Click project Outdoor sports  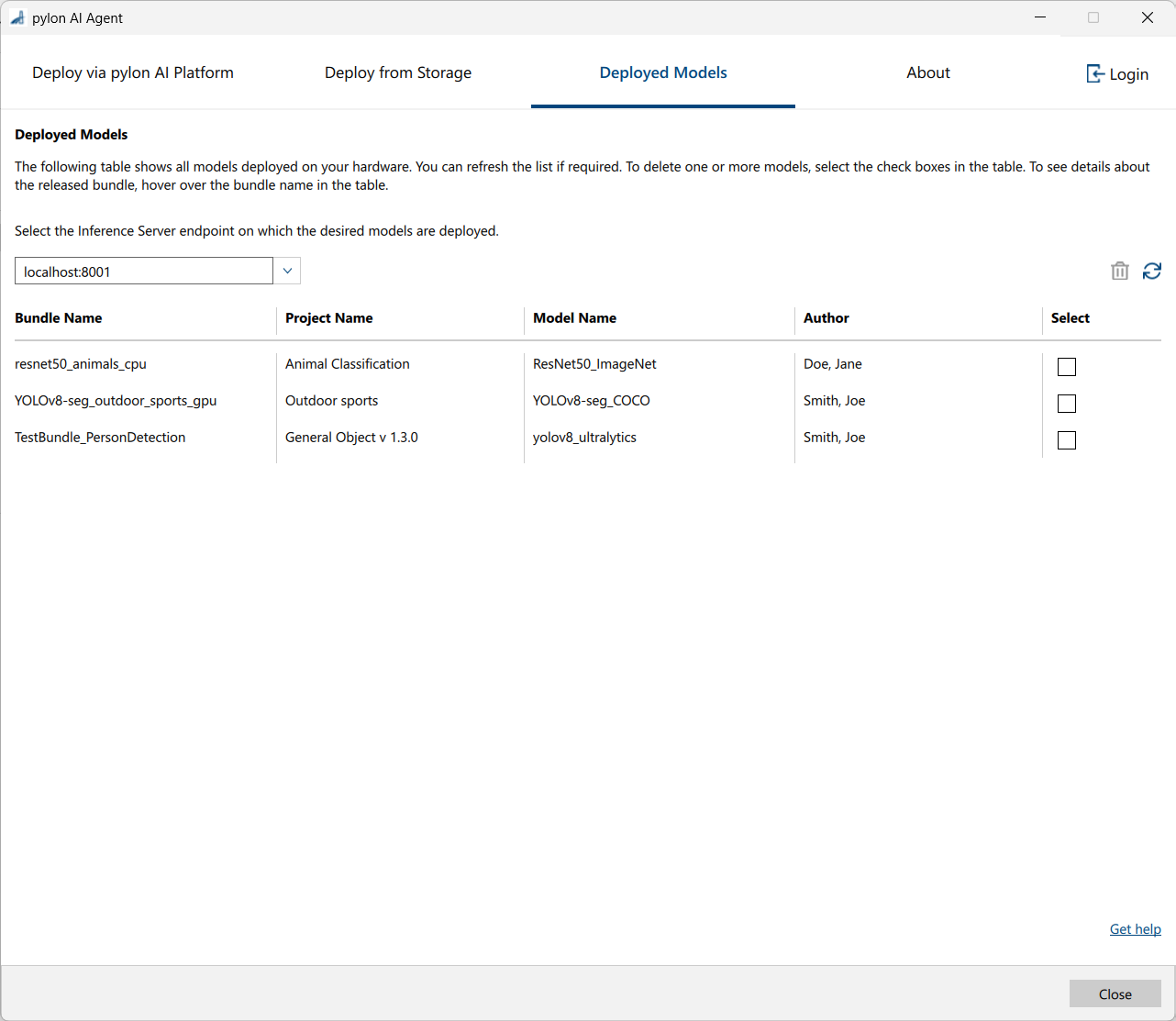click(332, 401)
